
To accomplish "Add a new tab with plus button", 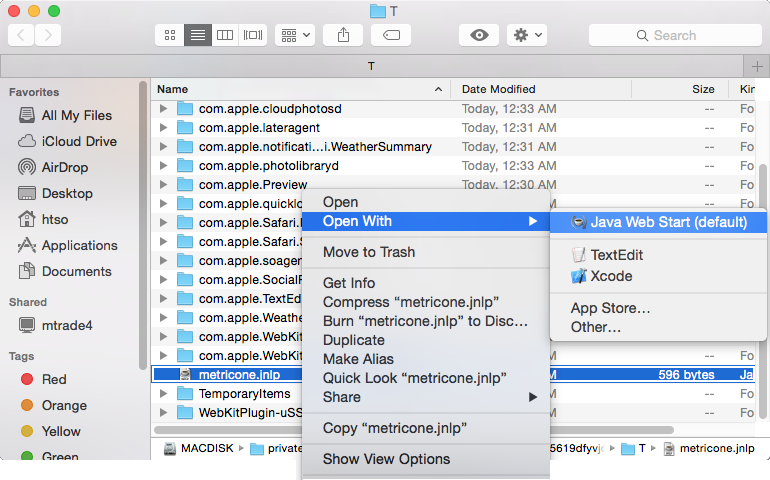I will (x=757, y=66).
